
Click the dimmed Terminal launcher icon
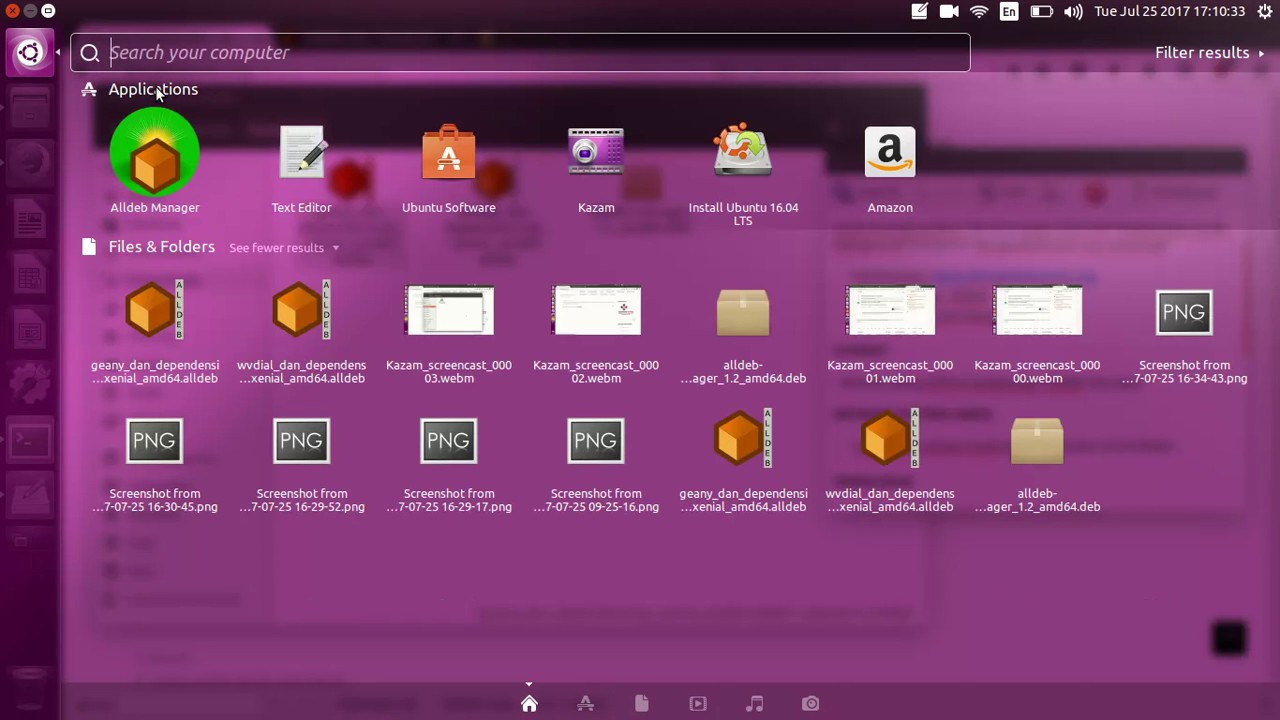pyautogui.click(x=29, y=441)
